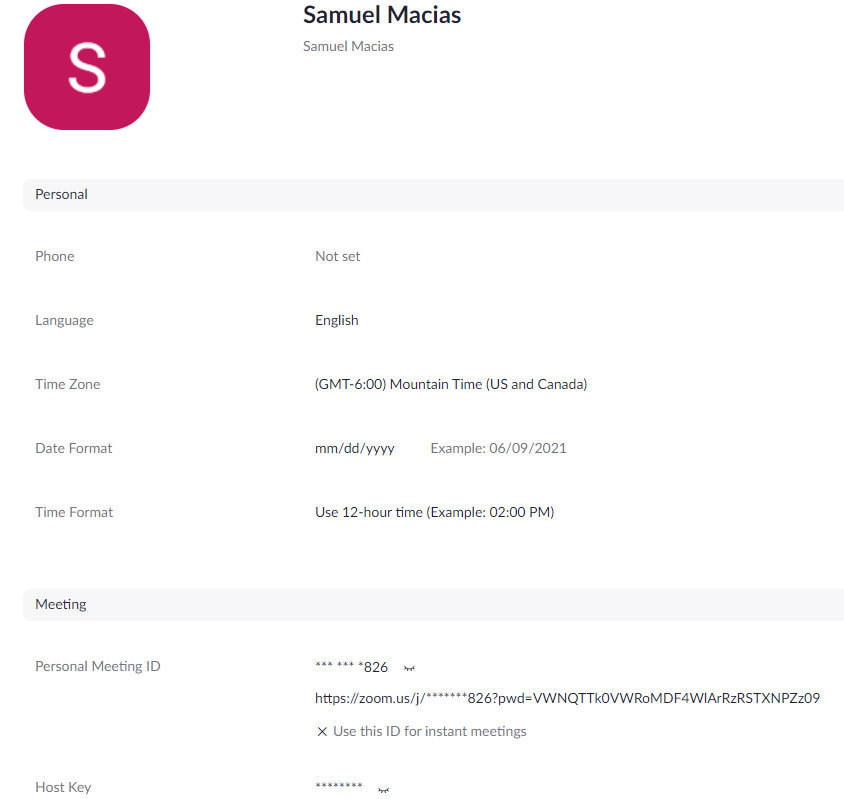Click the Meeting section header
Viewport: 844px width, 799px height.
pyautogui.click(x=61, y=604)
